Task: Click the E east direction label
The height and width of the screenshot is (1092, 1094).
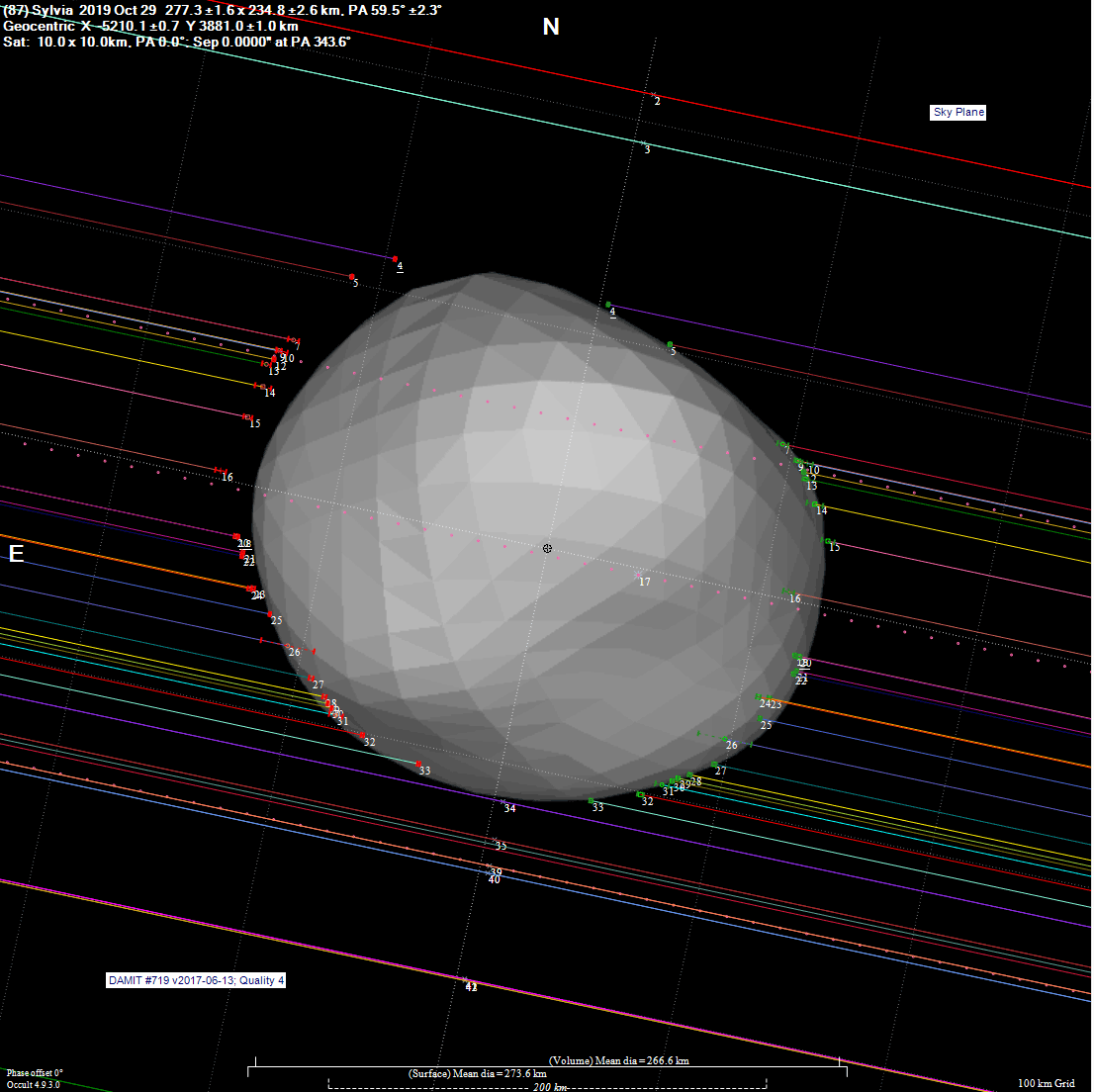Action: [16, 554]
